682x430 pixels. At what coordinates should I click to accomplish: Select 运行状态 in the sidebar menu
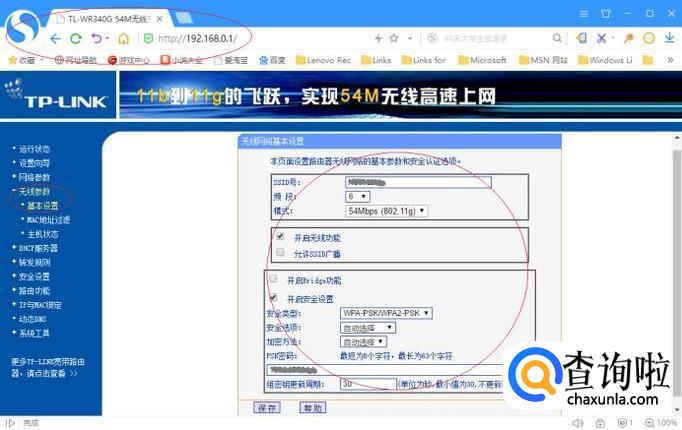34,149
